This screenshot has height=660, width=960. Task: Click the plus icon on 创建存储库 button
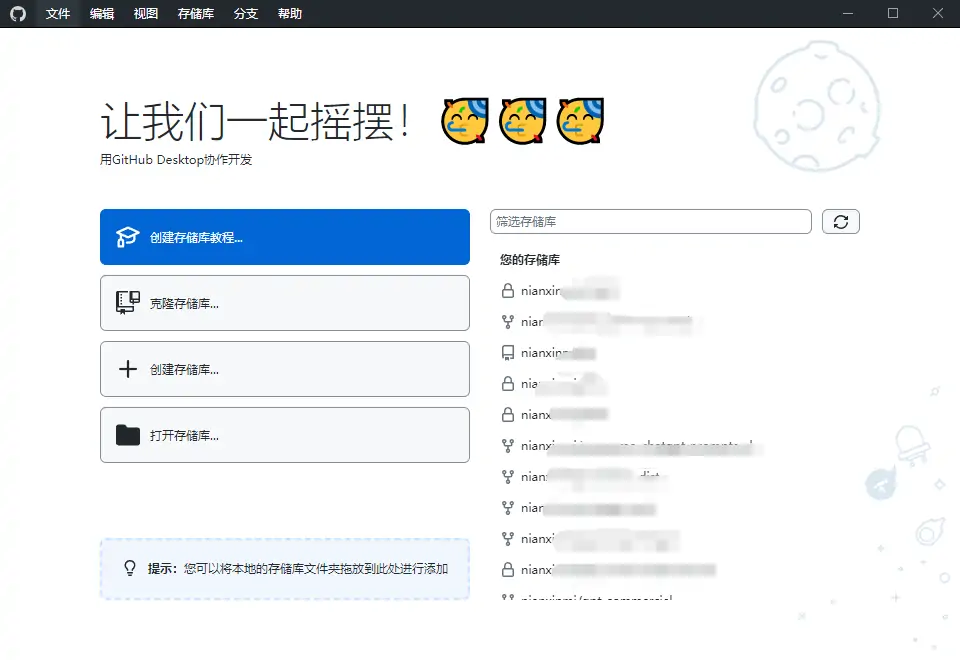pyautogui.click(x=126, y=368)
